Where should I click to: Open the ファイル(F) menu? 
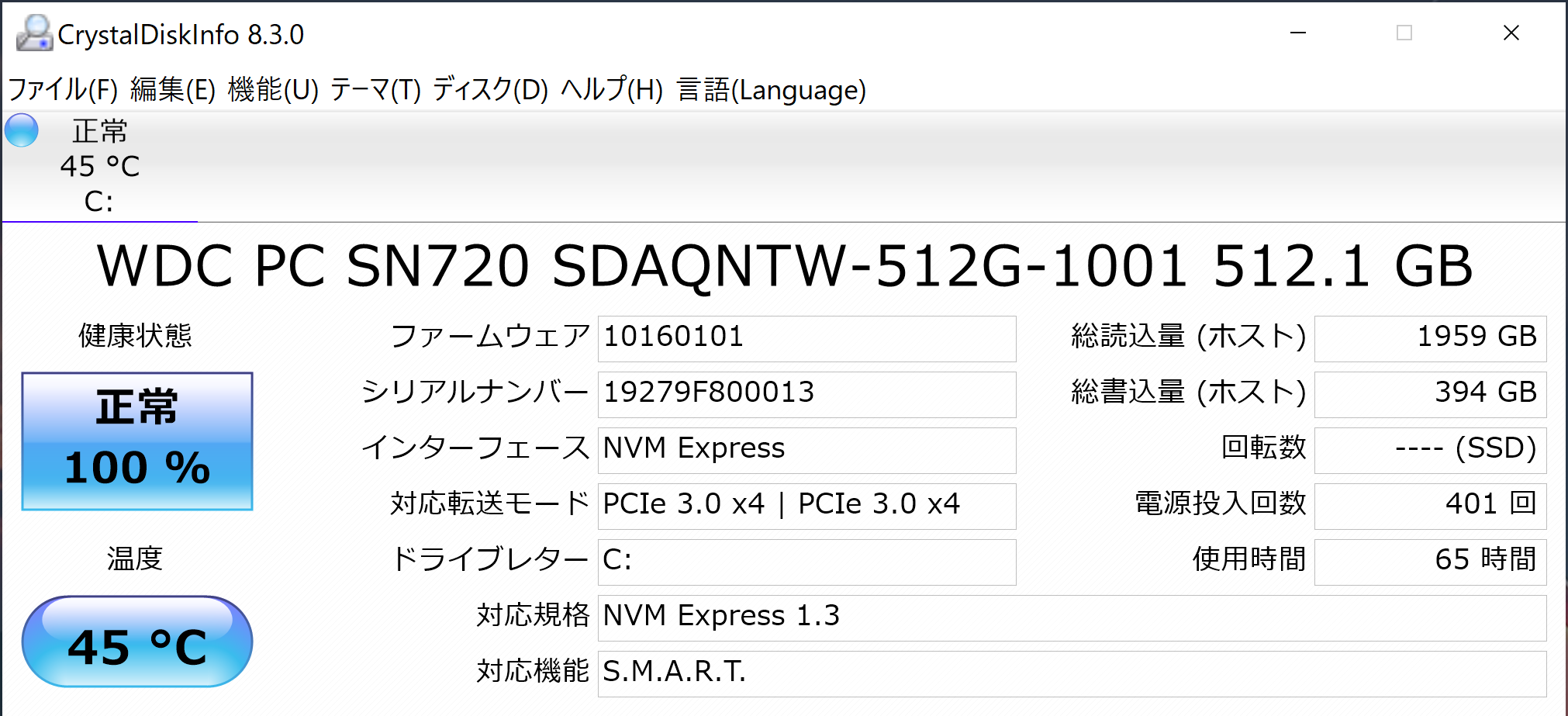click(63, 90)
